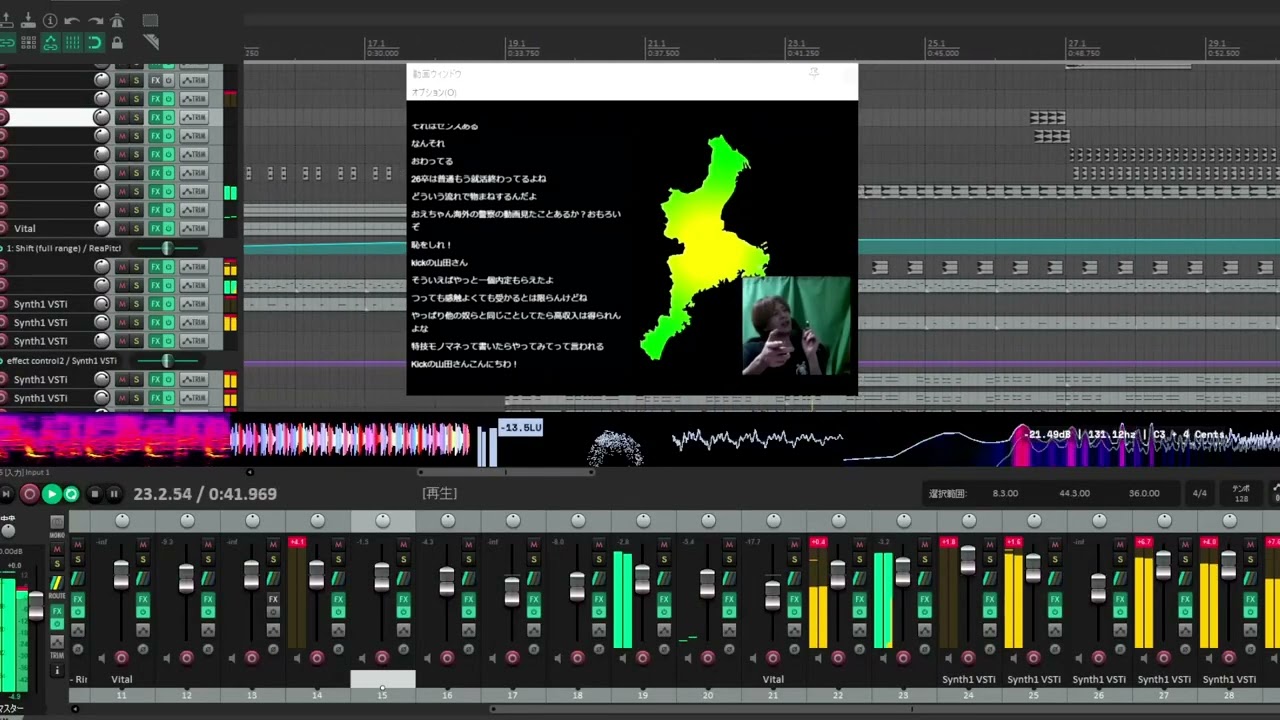Click the Redo arrow in the toolbar
Screen dimensions: 1280x720
pyautogui.click(x=95, y=21)
